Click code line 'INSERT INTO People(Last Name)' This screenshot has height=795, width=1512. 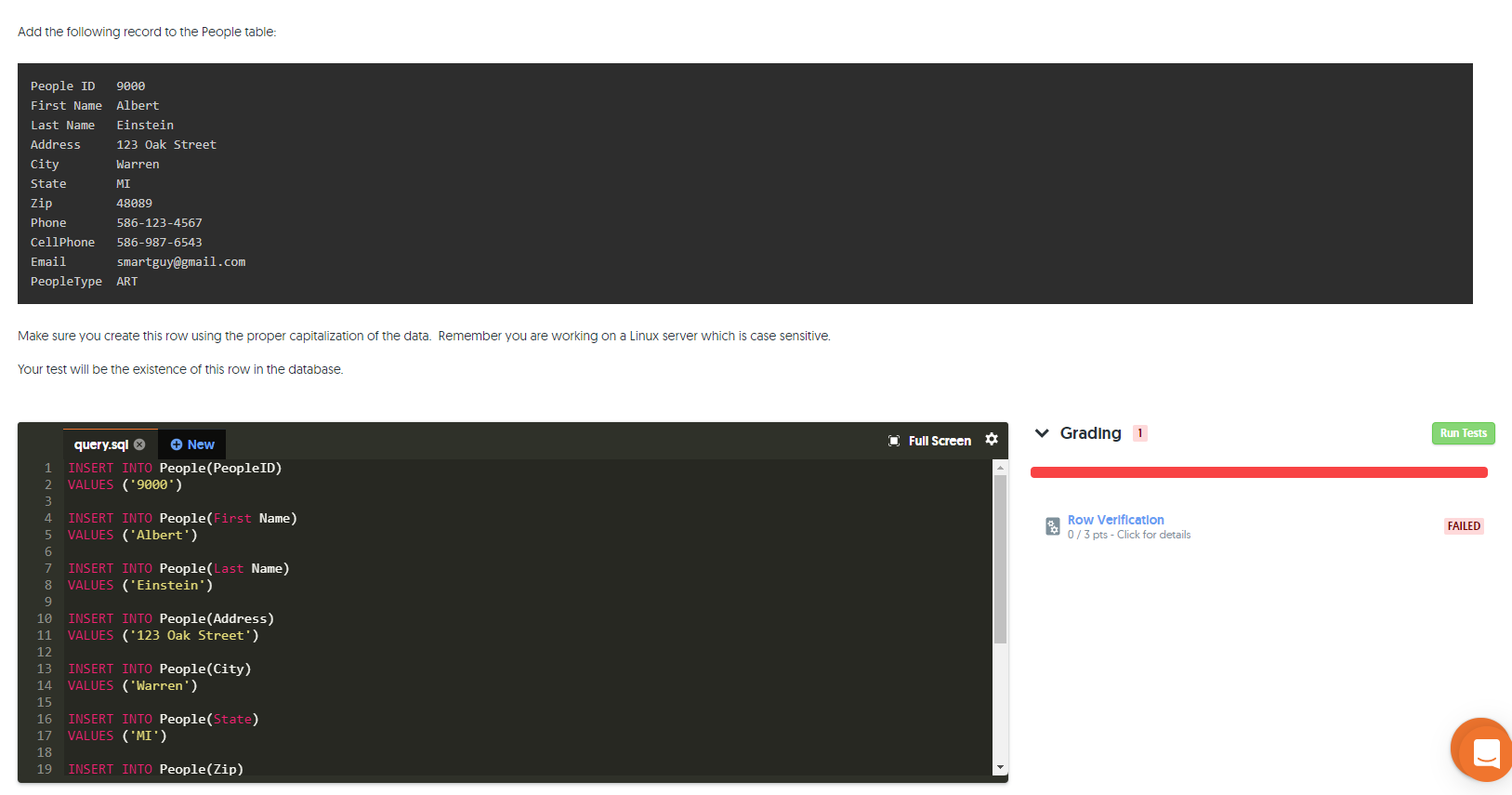pos(178,568)
